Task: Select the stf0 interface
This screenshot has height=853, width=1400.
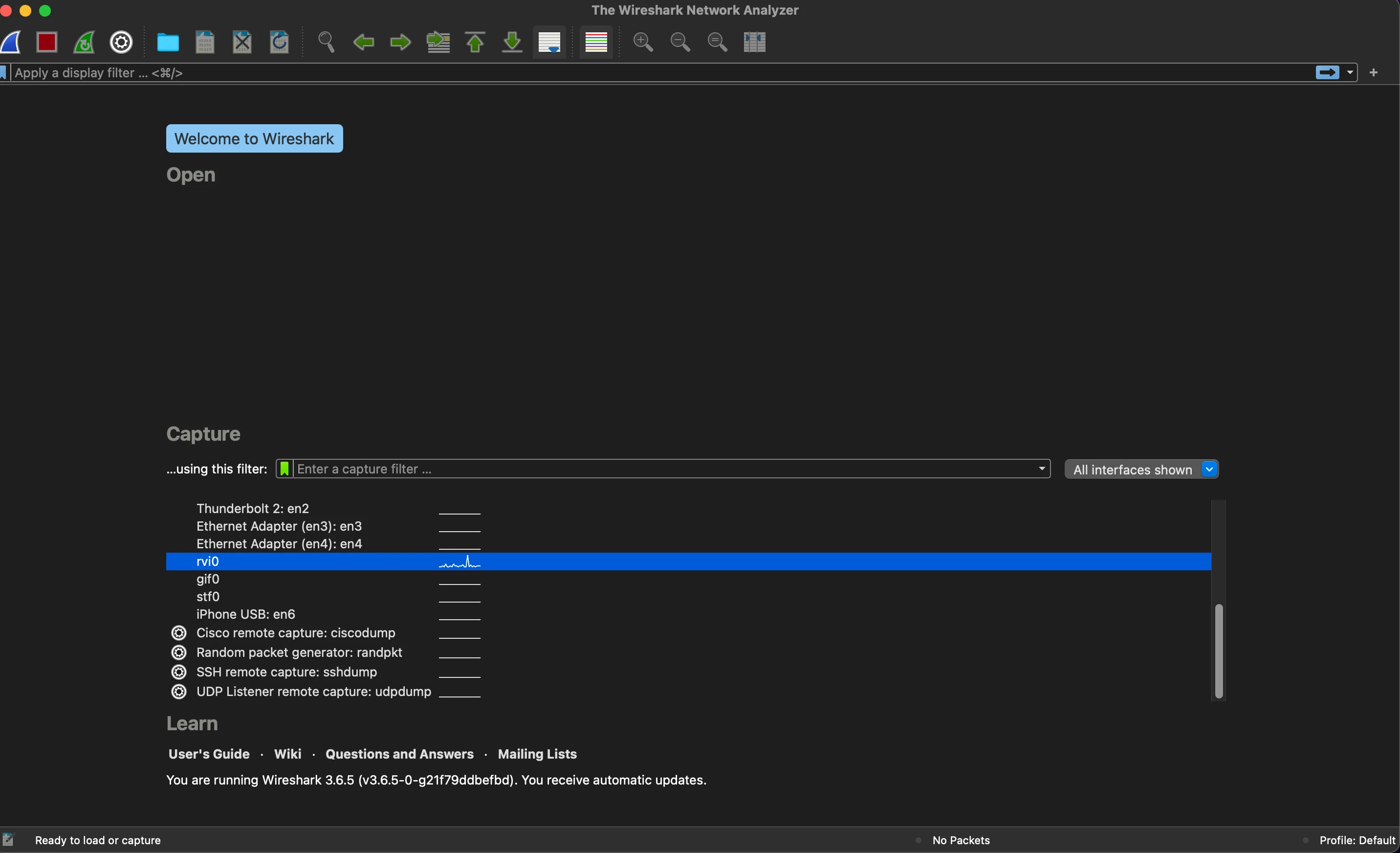Action: coord(207,597)
